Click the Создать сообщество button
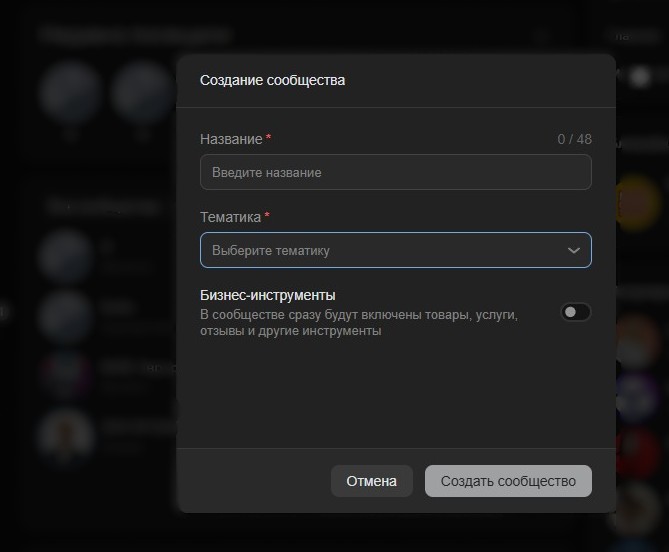 point(508,481)
